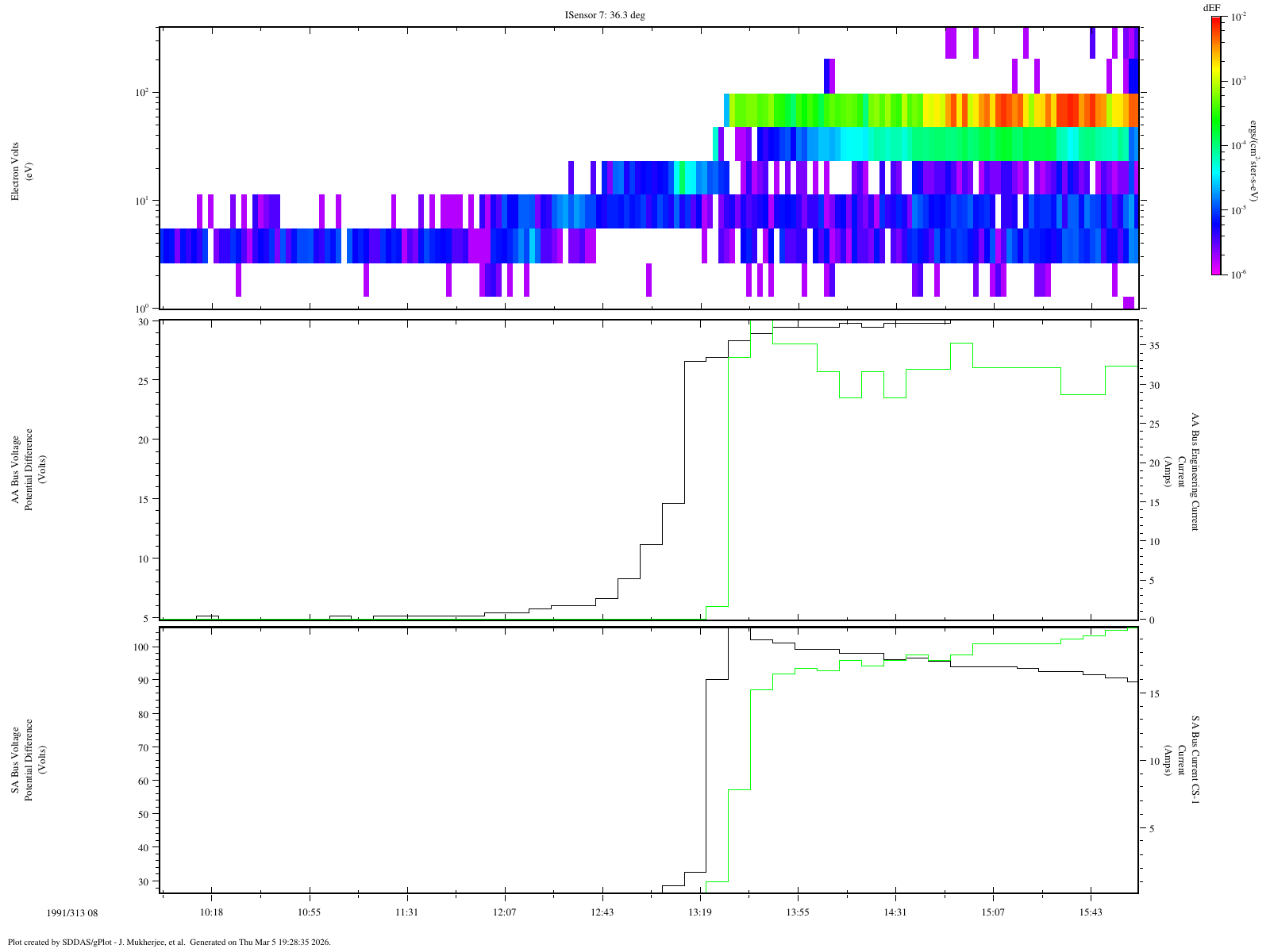Pick the 13:19 time axis label
The width and height of the screenshot is (1270, 952).
(700, 912)
